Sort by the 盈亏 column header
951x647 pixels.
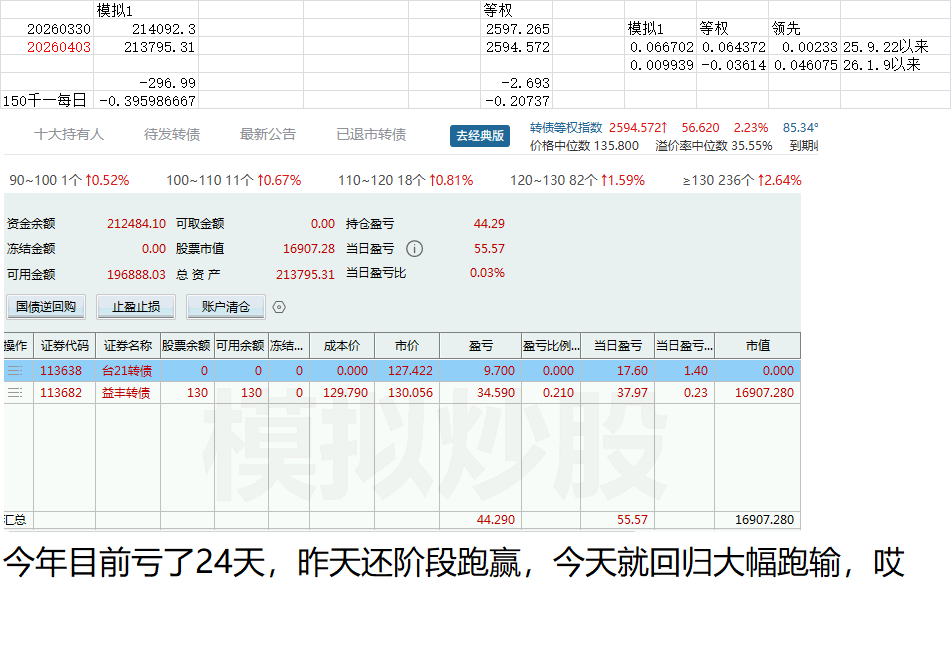[x=480, y=346]
